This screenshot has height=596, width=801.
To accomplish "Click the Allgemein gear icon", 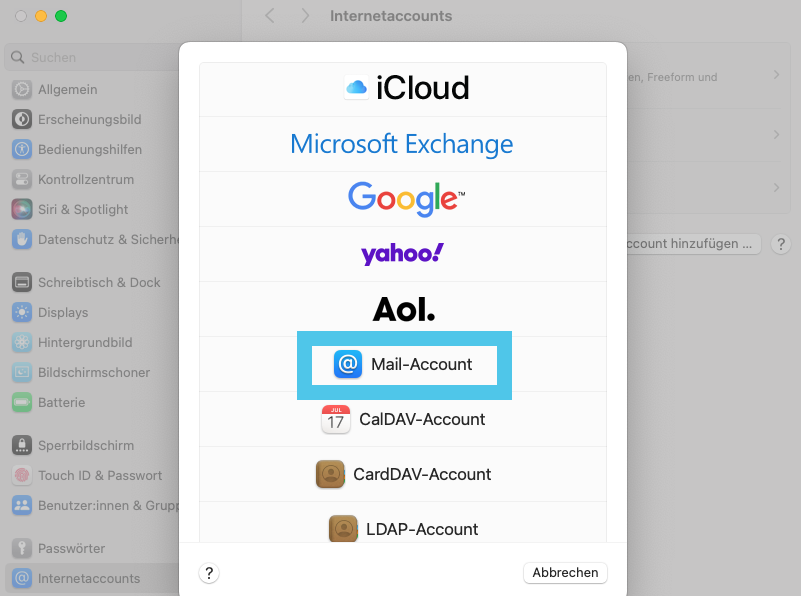I will (x=22, y=89).
